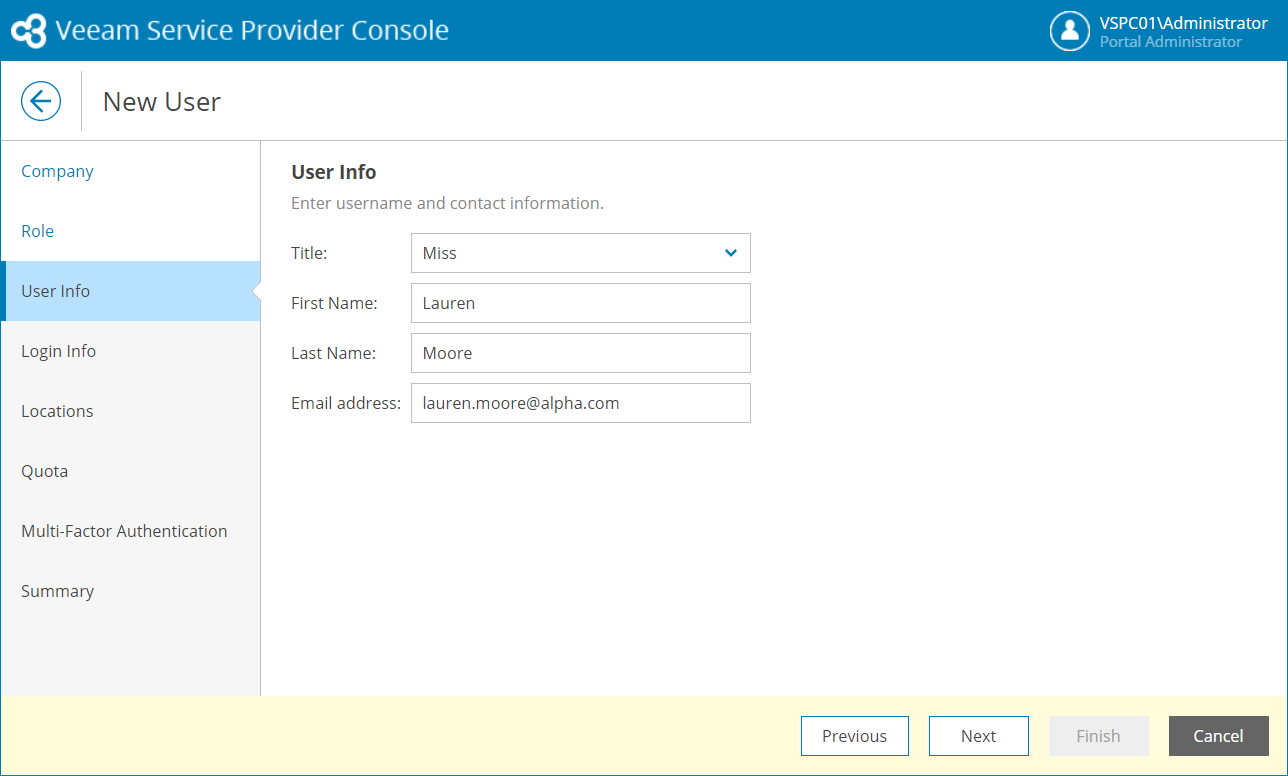Open the user profile avatar icon

[x=1070, y=30]
